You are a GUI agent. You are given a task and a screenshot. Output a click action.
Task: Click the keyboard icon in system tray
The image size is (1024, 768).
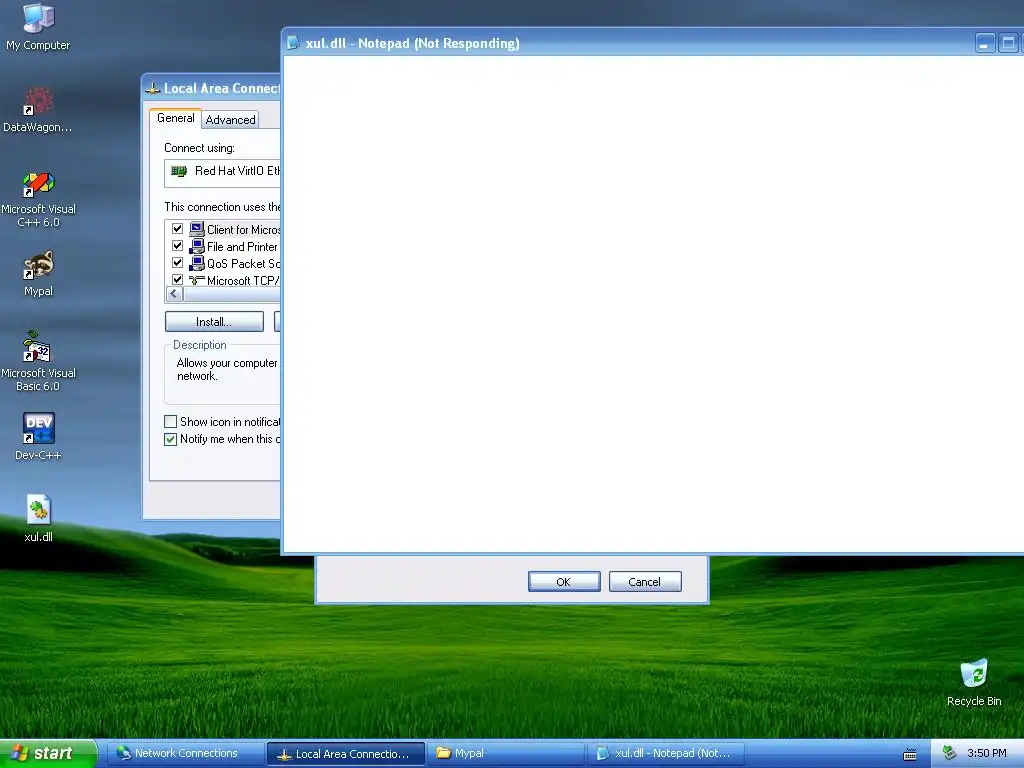tap(909, 755)
